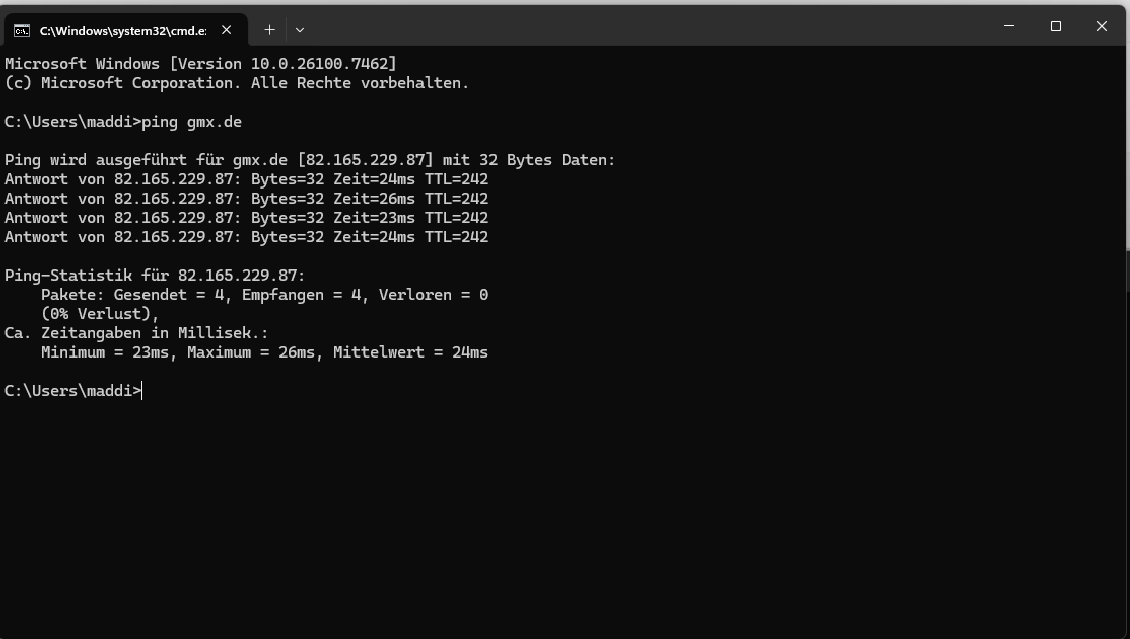Click the Pakete Gesendet summary line
This screenshot has width=1130, height=639.
[264, 295]
